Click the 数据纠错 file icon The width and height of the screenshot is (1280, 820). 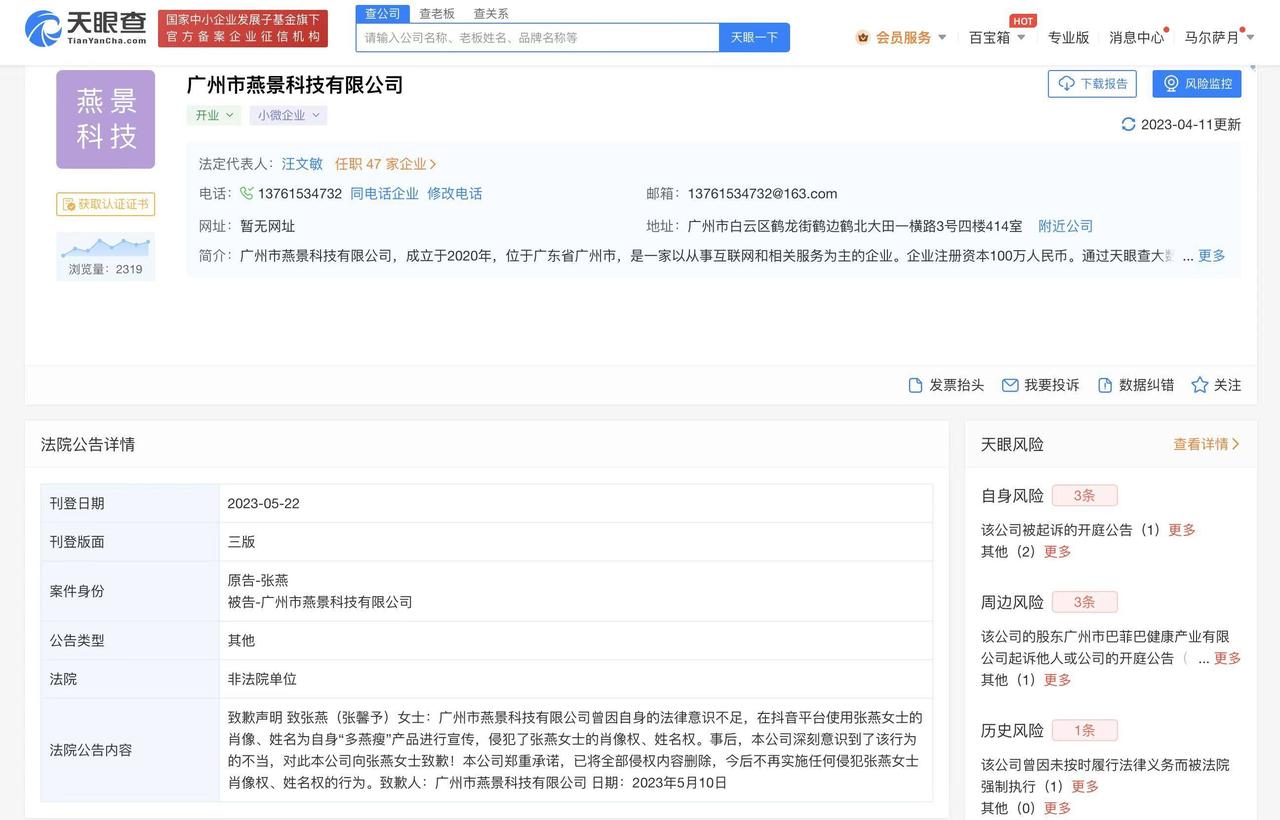pos(1105,385)
